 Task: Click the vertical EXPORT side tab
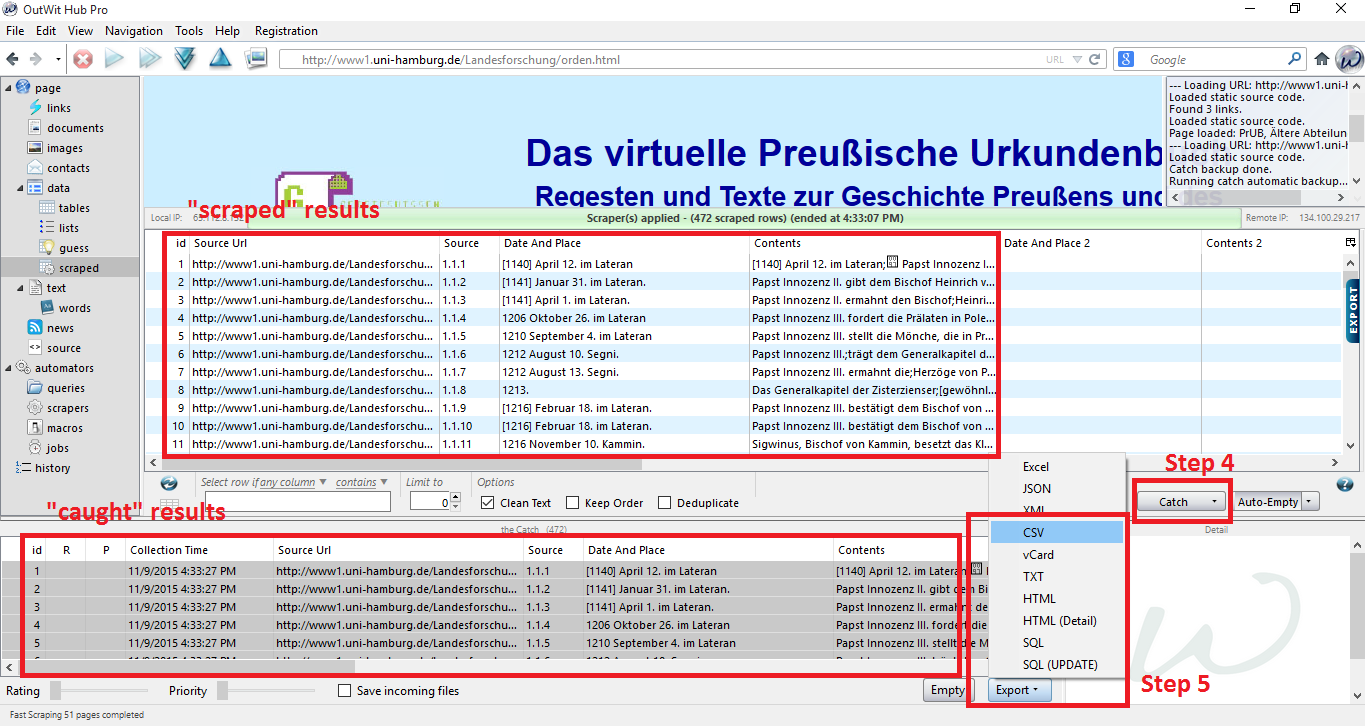1353,311
